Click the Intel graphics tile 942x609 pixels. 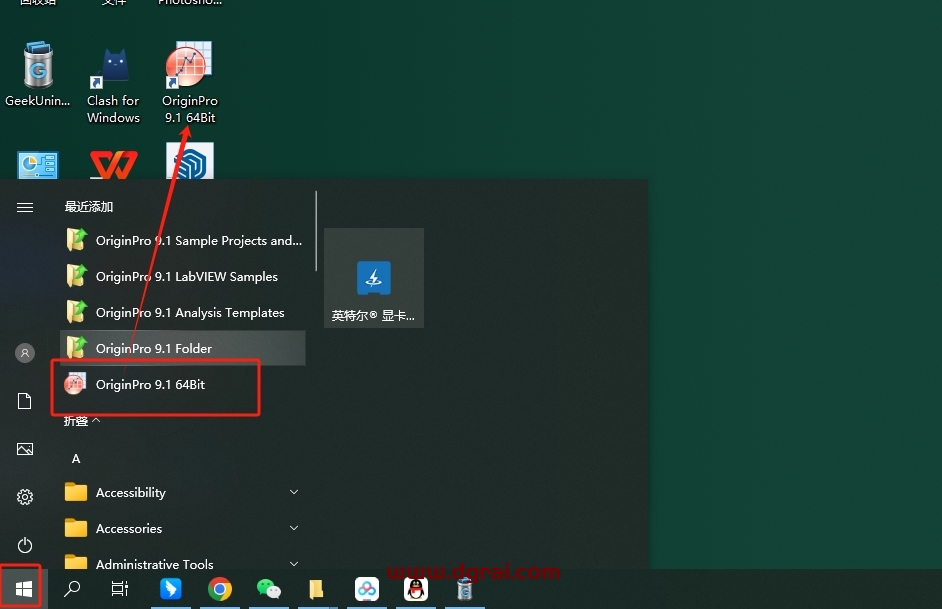click(374, 278)
